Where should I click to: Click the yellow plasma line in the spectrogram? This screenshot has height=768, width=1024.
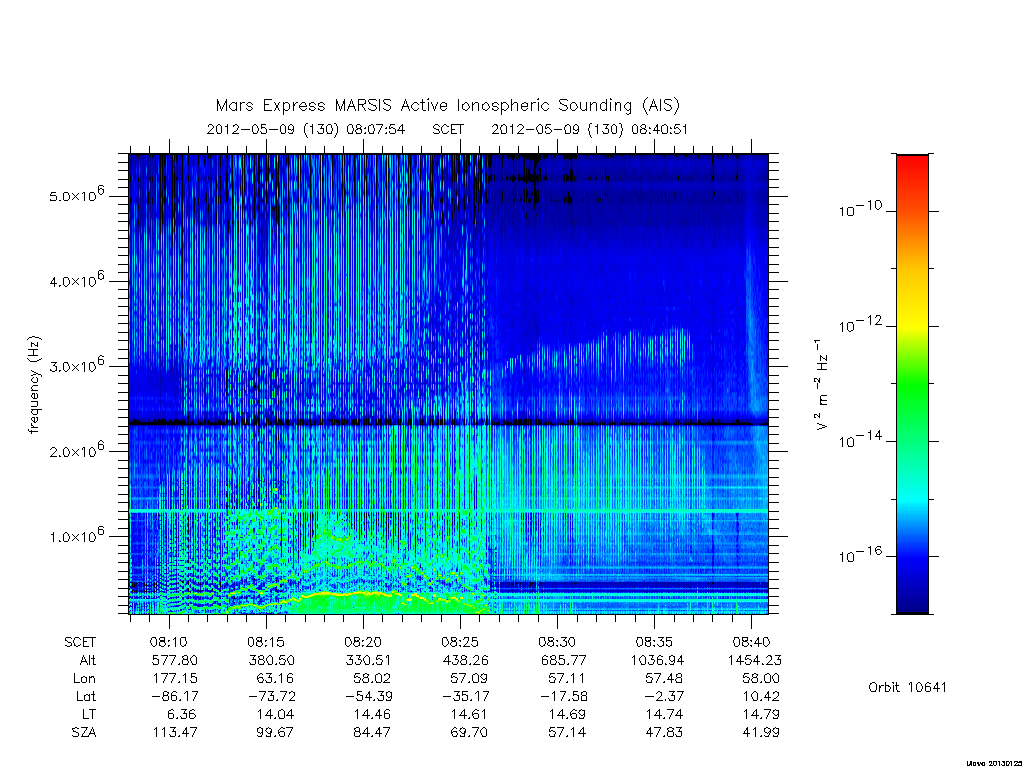coord(340,594)
